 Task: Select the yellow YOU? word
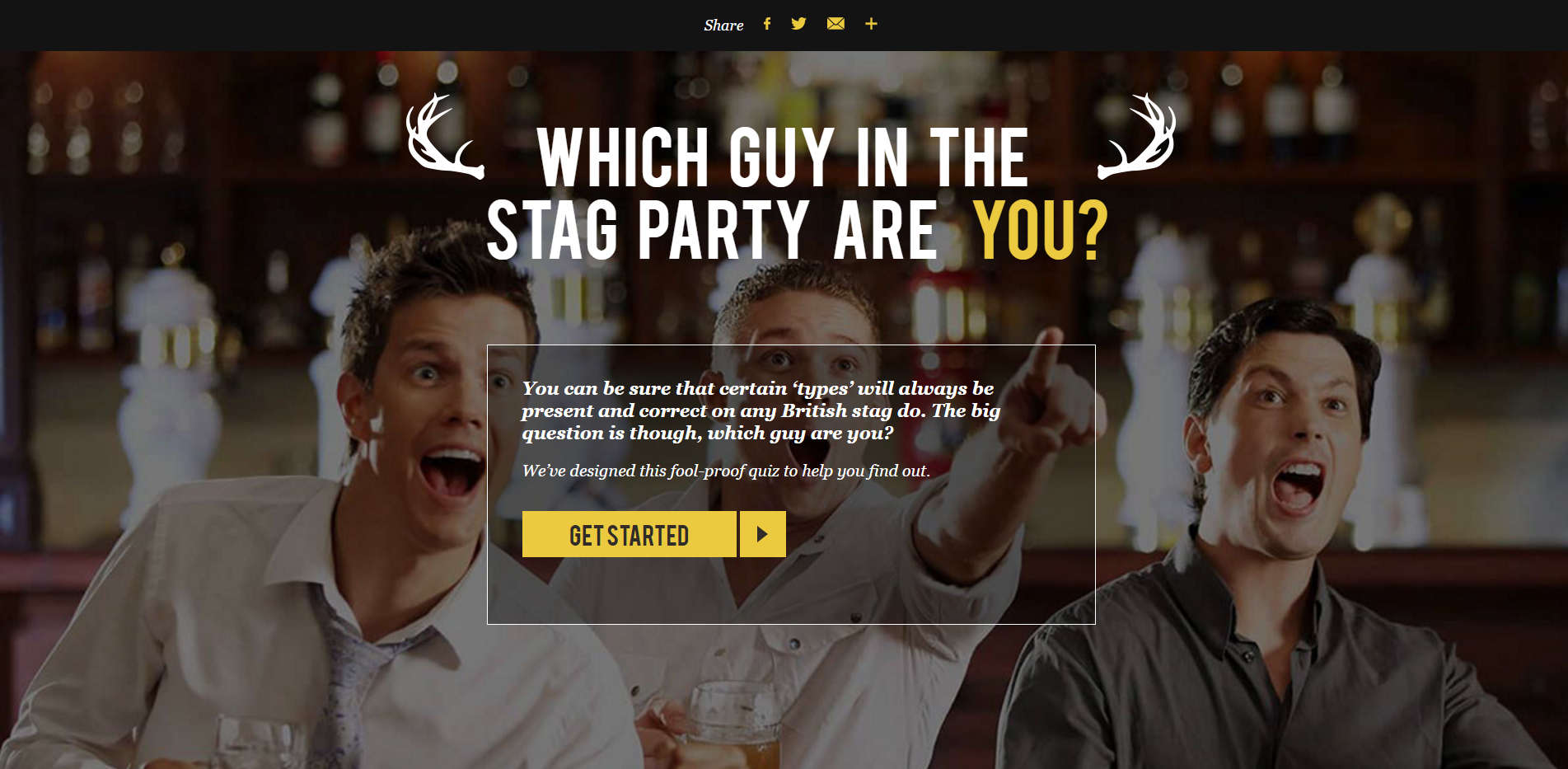pyautogui.click(x=1041, y=230)
